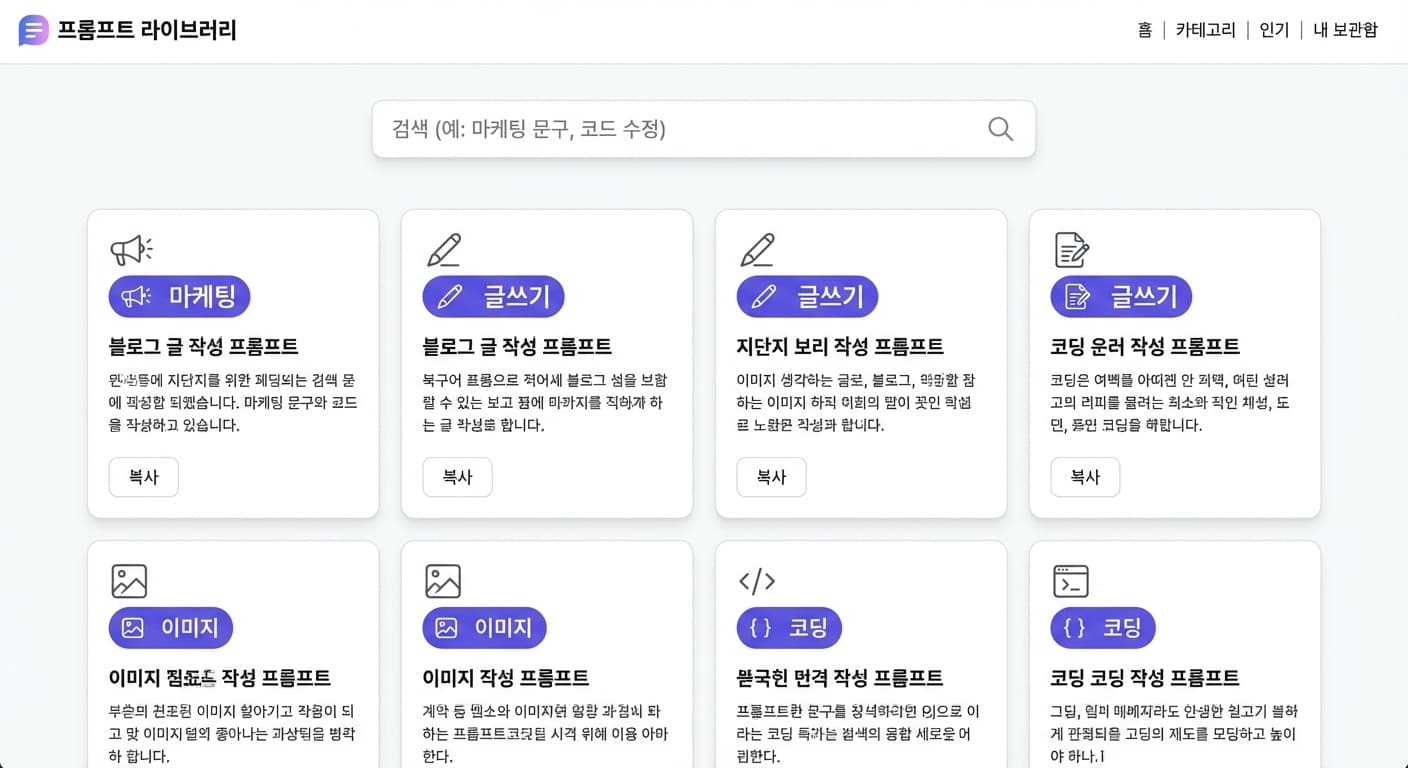Click the megaphone icon on the 마케팅 card
Viewport: 1408px width, 768px height.
(x=131, y=248)
